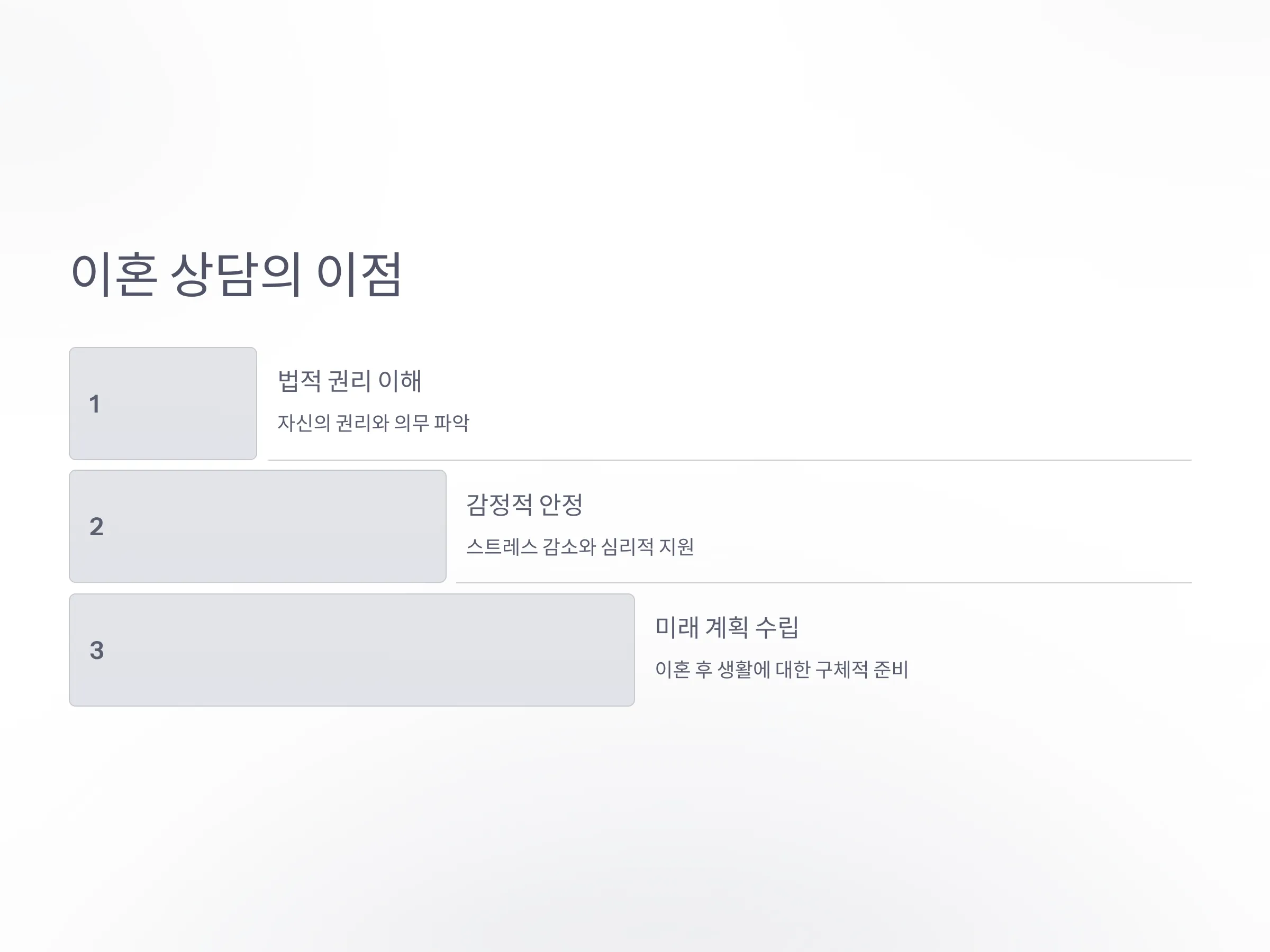Click the text 자신의 권리와 의무 파악
The height and width of the screenshot is (952, 1270).
click(x=373, y=423)
